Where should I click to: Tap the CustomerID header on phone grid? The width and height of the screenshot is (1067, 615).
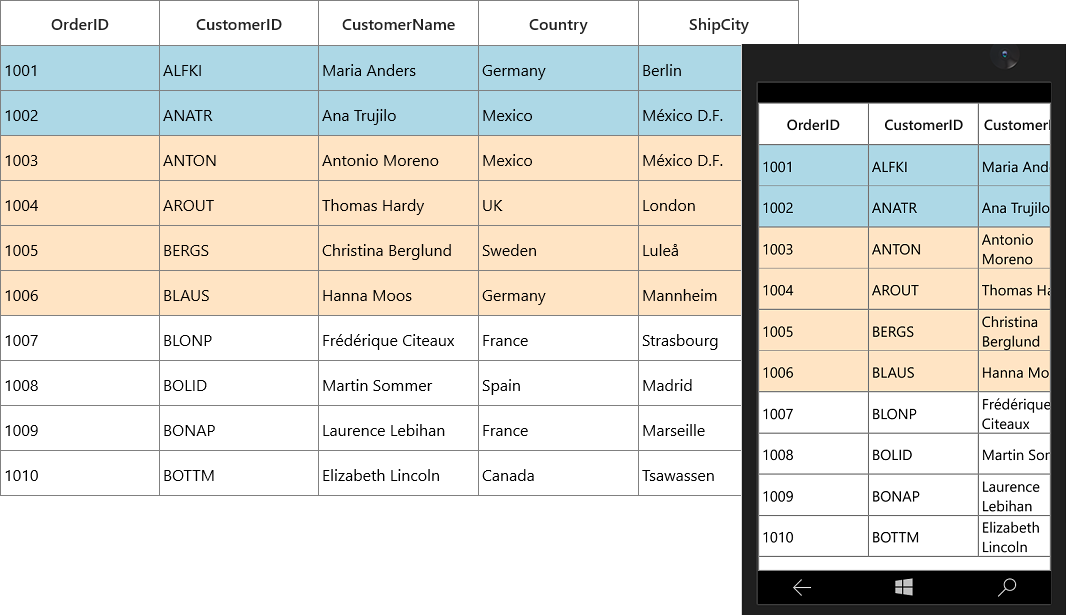(923, 124)
